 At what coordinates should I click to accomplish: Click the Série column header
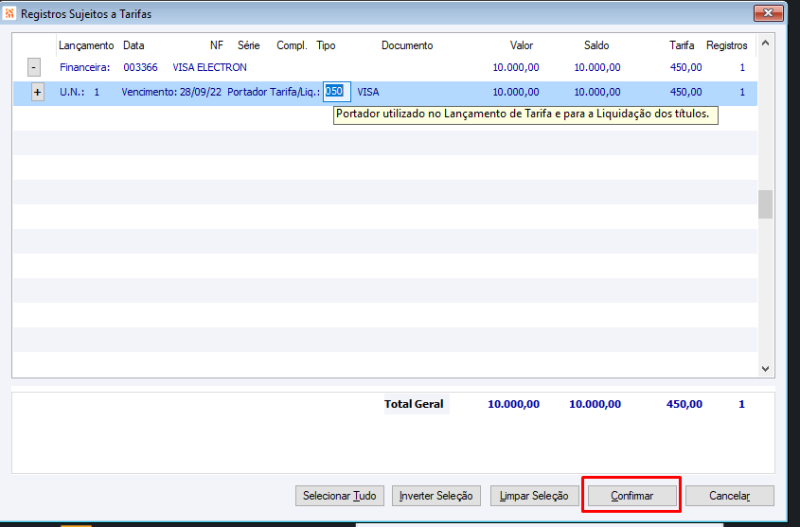coord(248,45)
